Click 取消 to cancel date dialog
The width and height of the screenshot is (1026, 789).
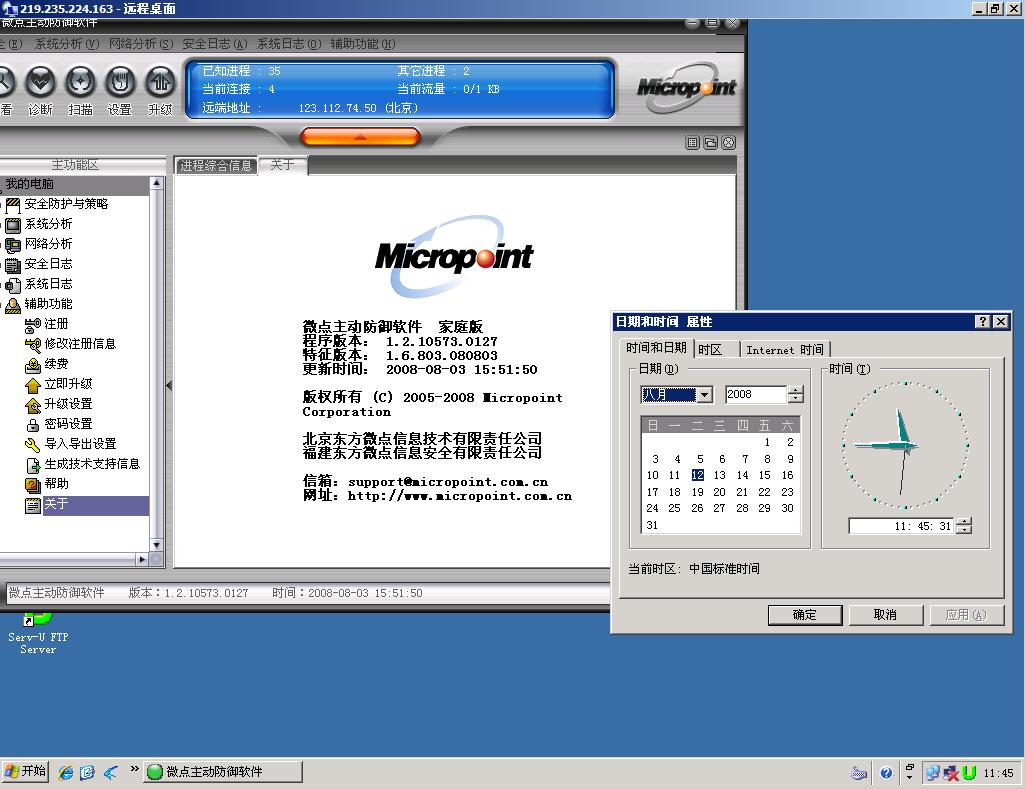coord(885,615)
